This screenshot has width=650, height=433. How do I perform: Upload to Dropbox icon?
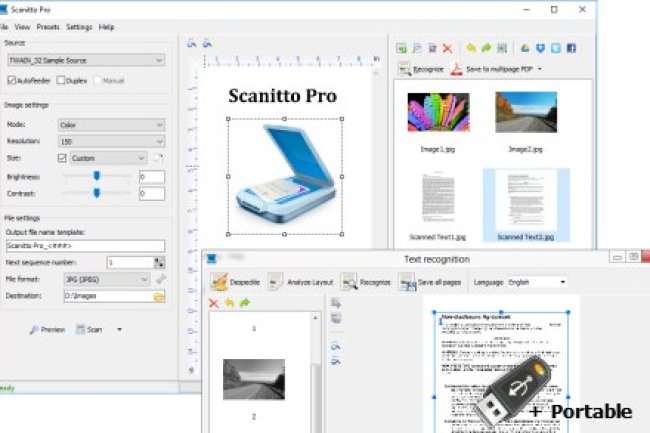540,48
